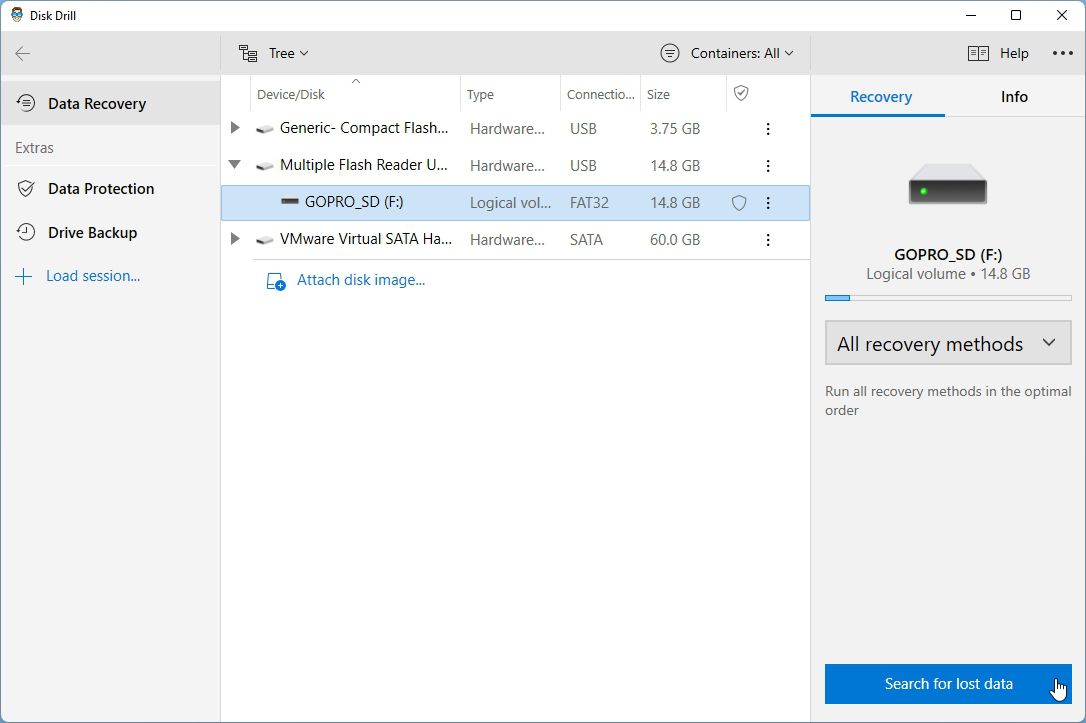The width and height of the screenshot is (1086, 723).
Task: Click the Data Protection shield icon
Action: (x=26, y=188)
